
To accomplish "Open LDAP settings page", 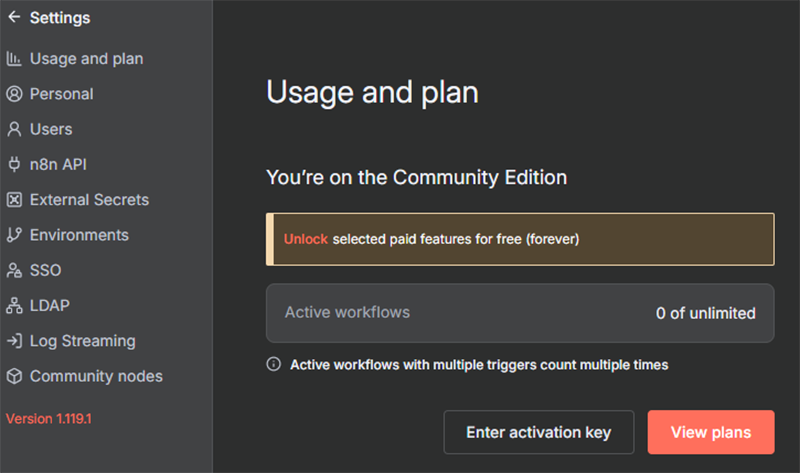I will (x=49, y=305).
